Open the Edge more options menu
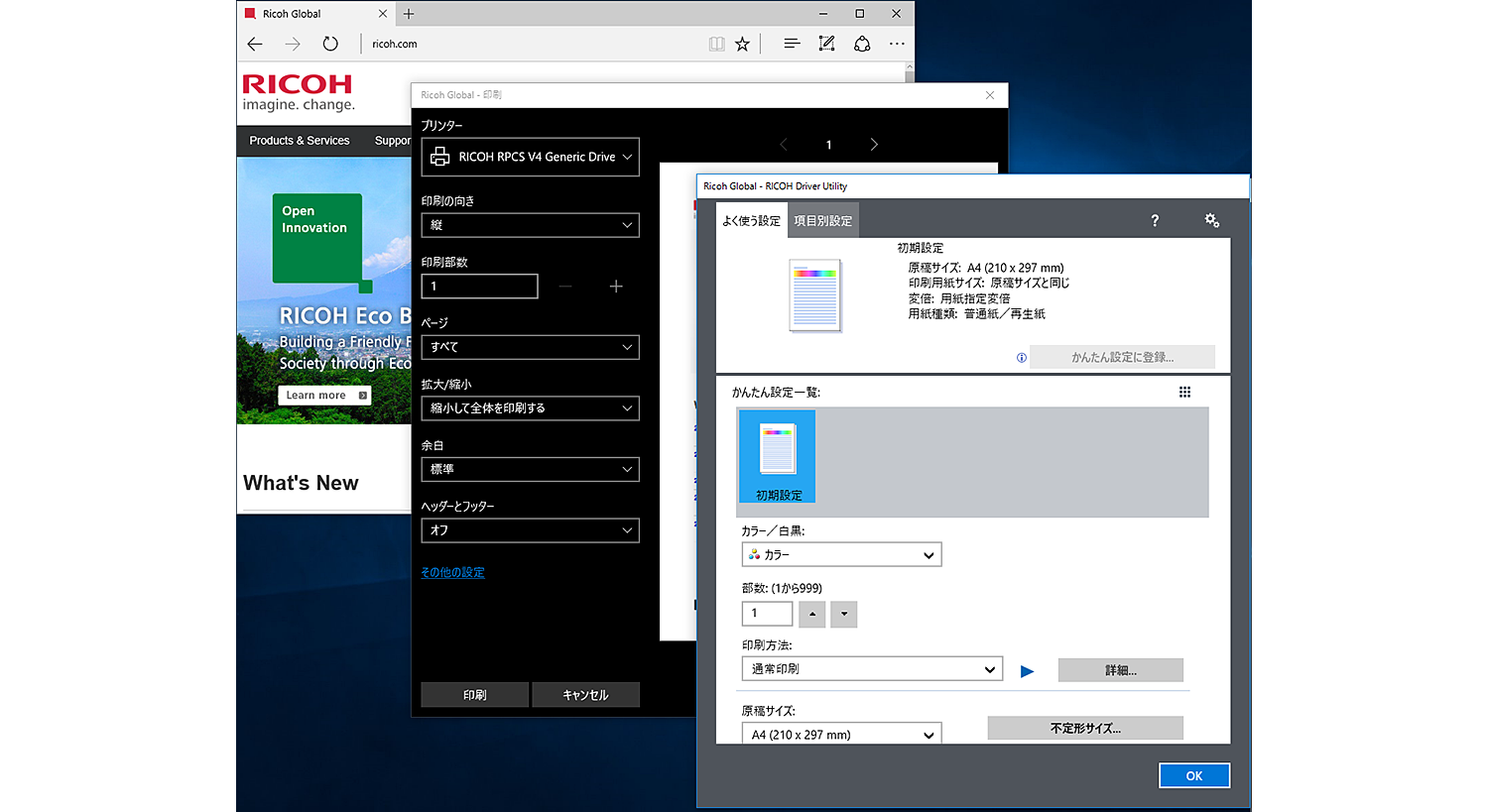The height and width of the screenshot is (812, 1488). [x=897, y=44]
